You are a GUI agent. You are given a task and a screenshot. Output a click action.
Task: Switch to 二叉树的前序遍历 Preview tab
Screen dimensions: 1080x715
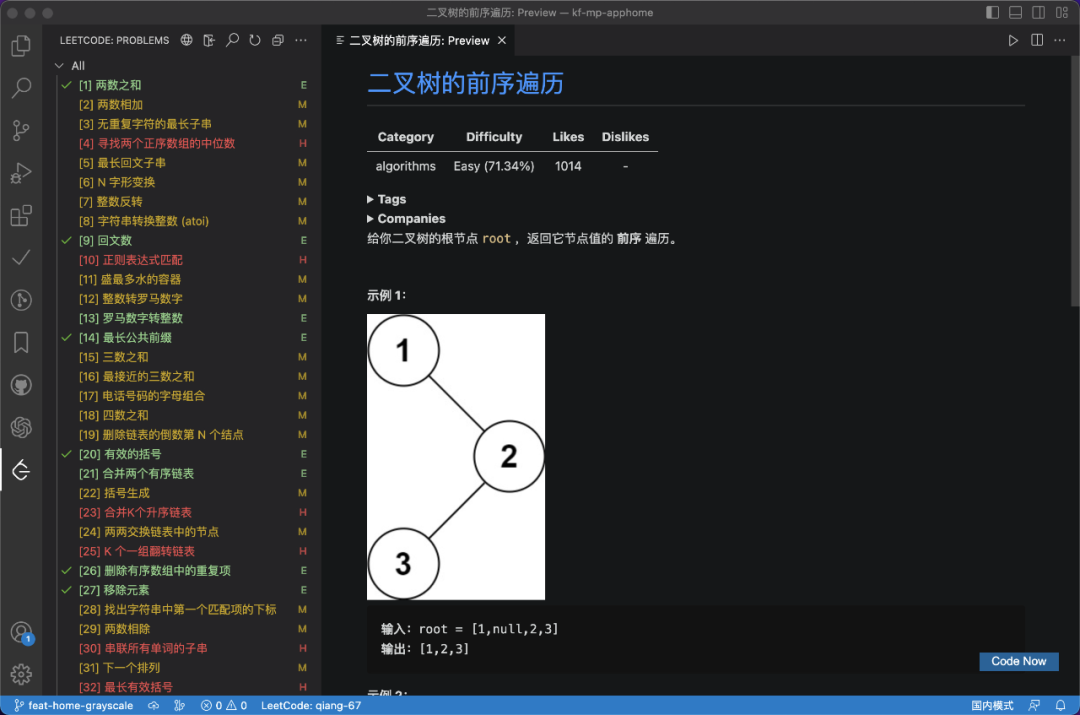click(x=419, y=41)
